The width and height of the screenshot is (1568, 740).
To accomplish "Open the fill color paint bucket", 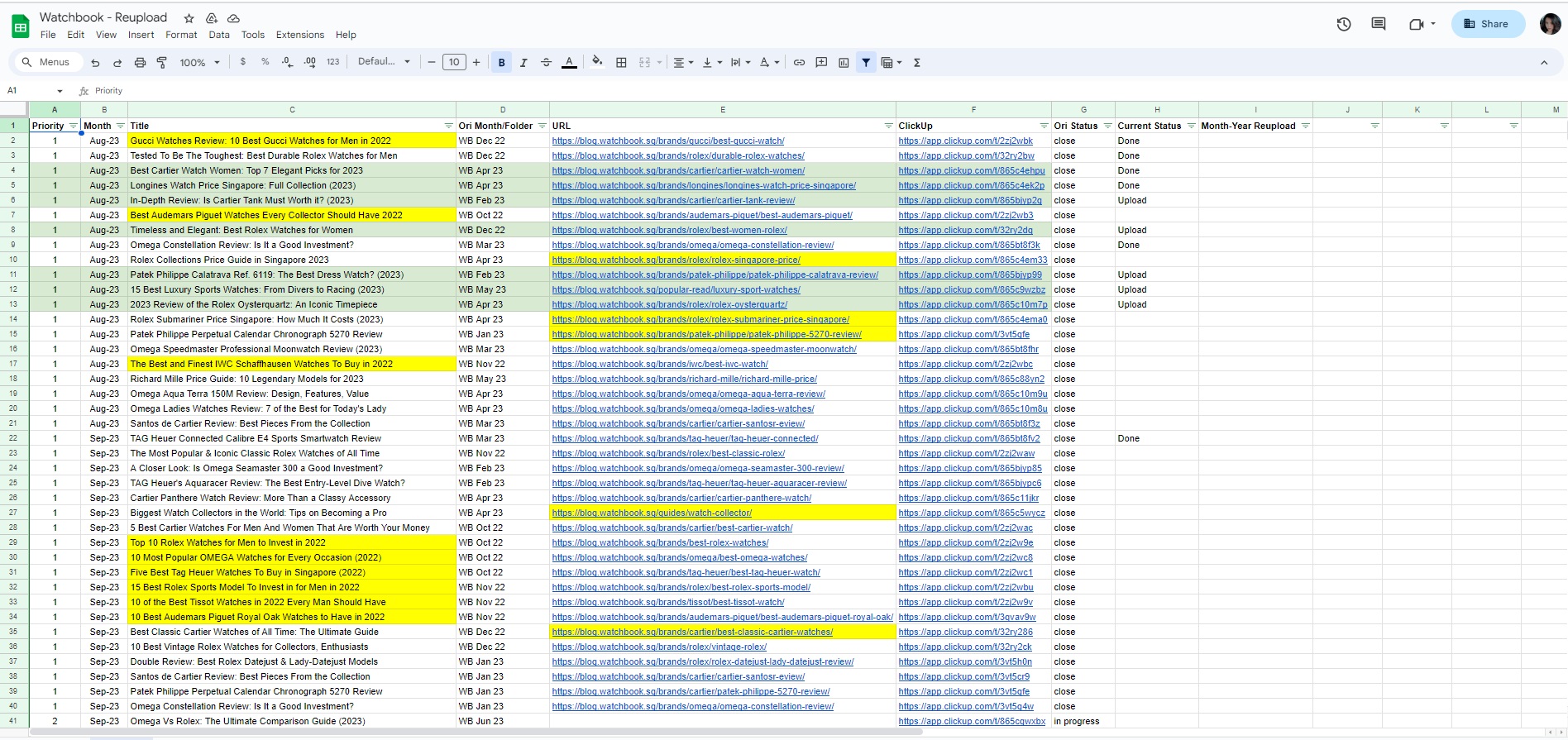I will (x=596, y=62).
